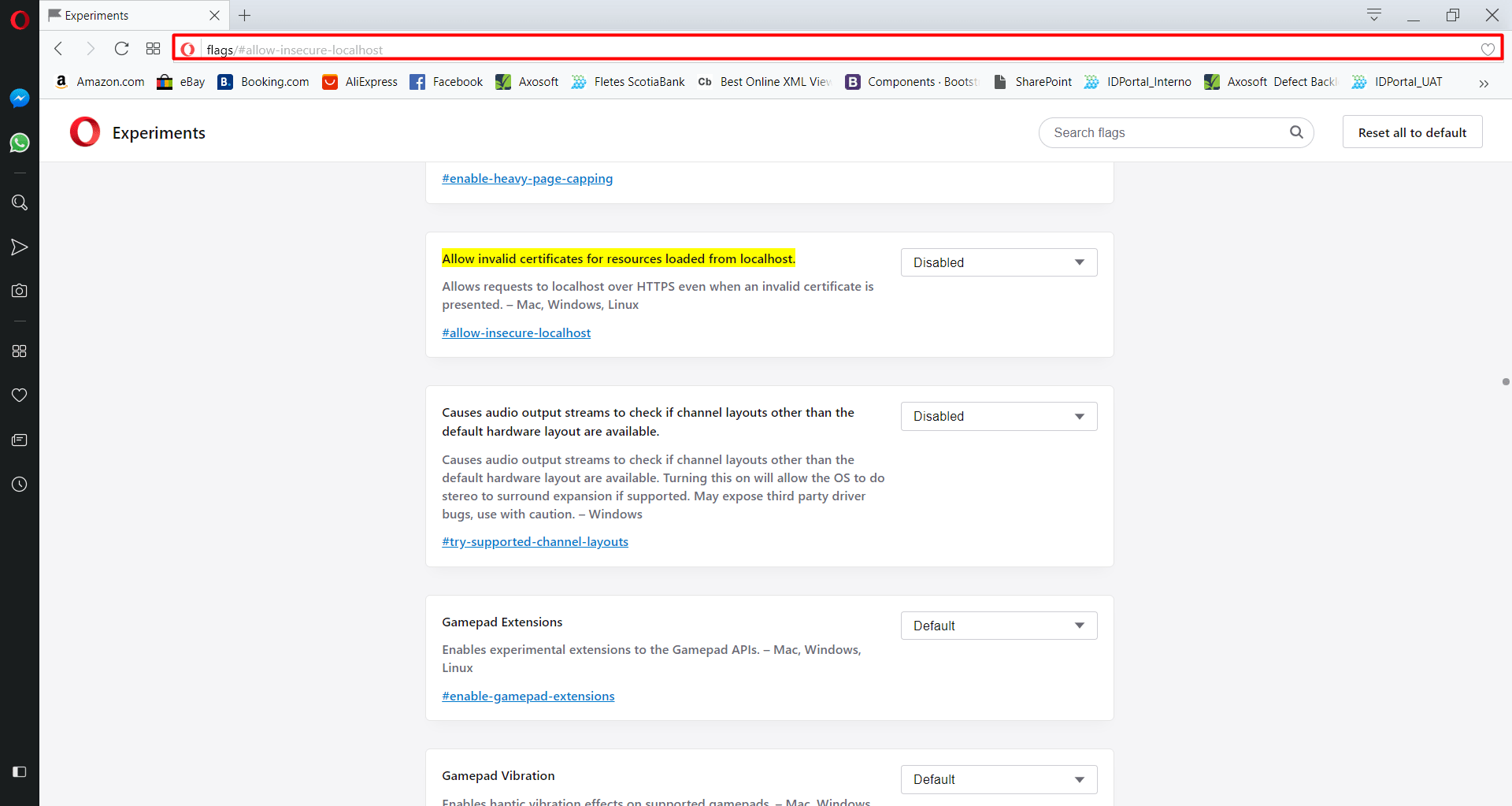Screen dimensions: 1512x806
Task: Open a new tab with plus button
Action: coord(245,16)
